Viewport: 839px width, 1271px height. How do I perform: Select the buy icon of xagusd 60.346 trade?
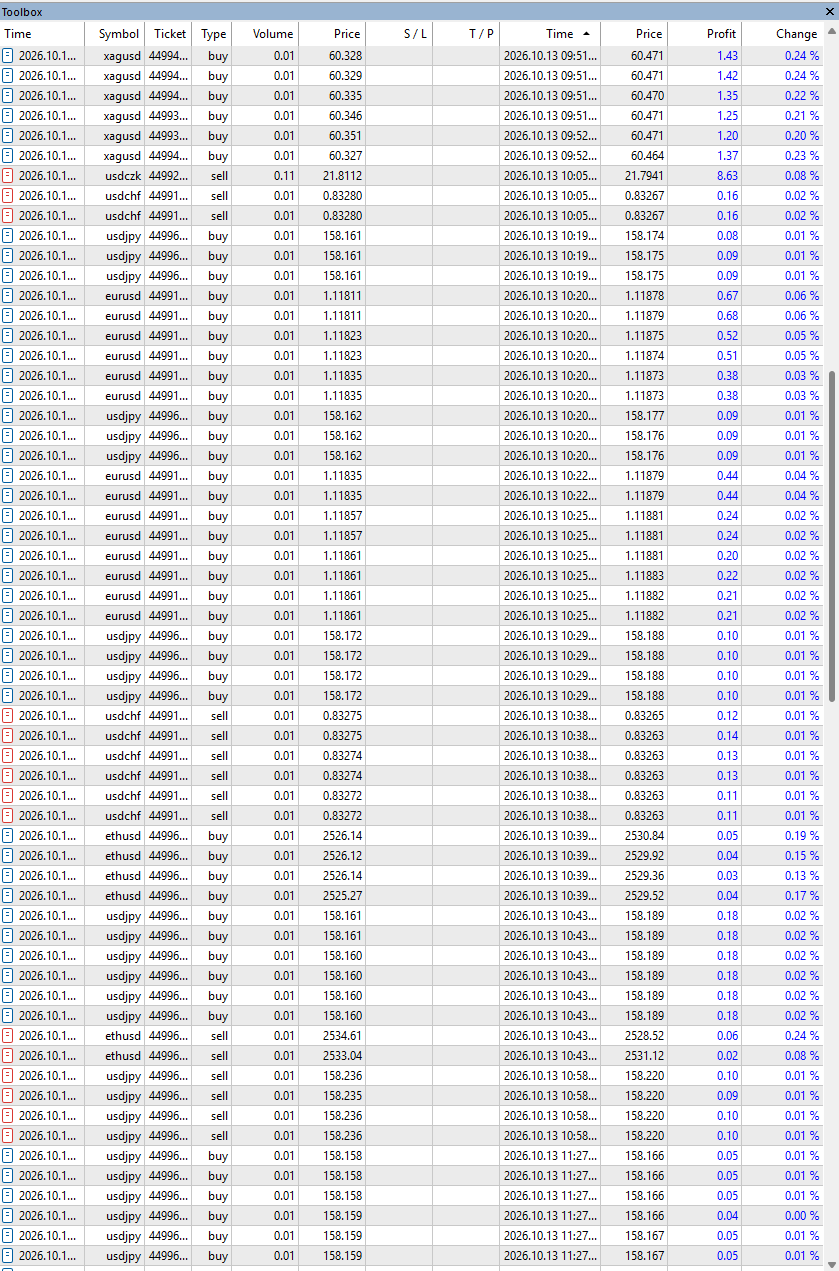8,116
